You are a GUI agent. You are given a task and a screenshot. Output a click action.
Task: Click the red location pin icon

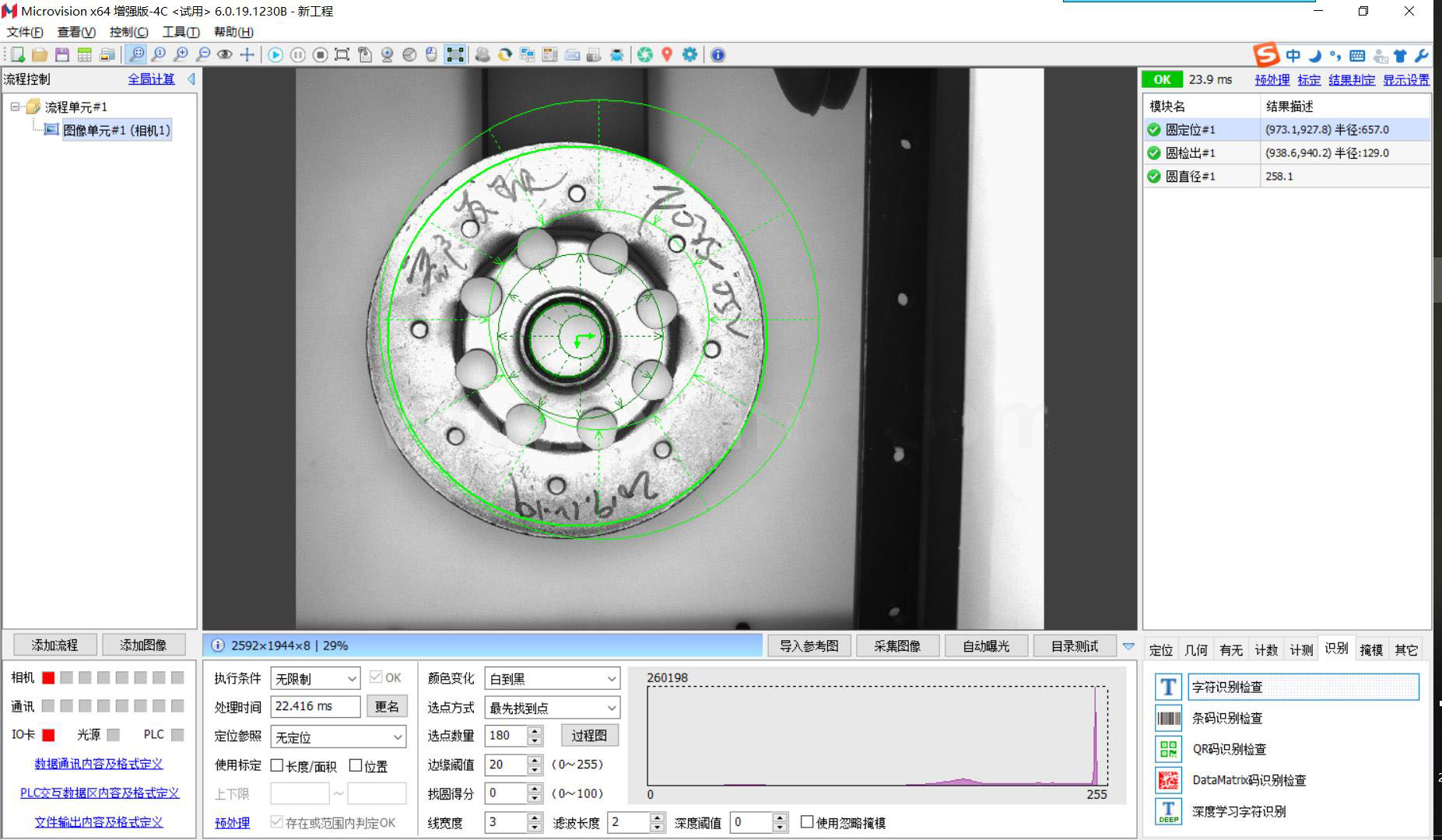point(667,54)
